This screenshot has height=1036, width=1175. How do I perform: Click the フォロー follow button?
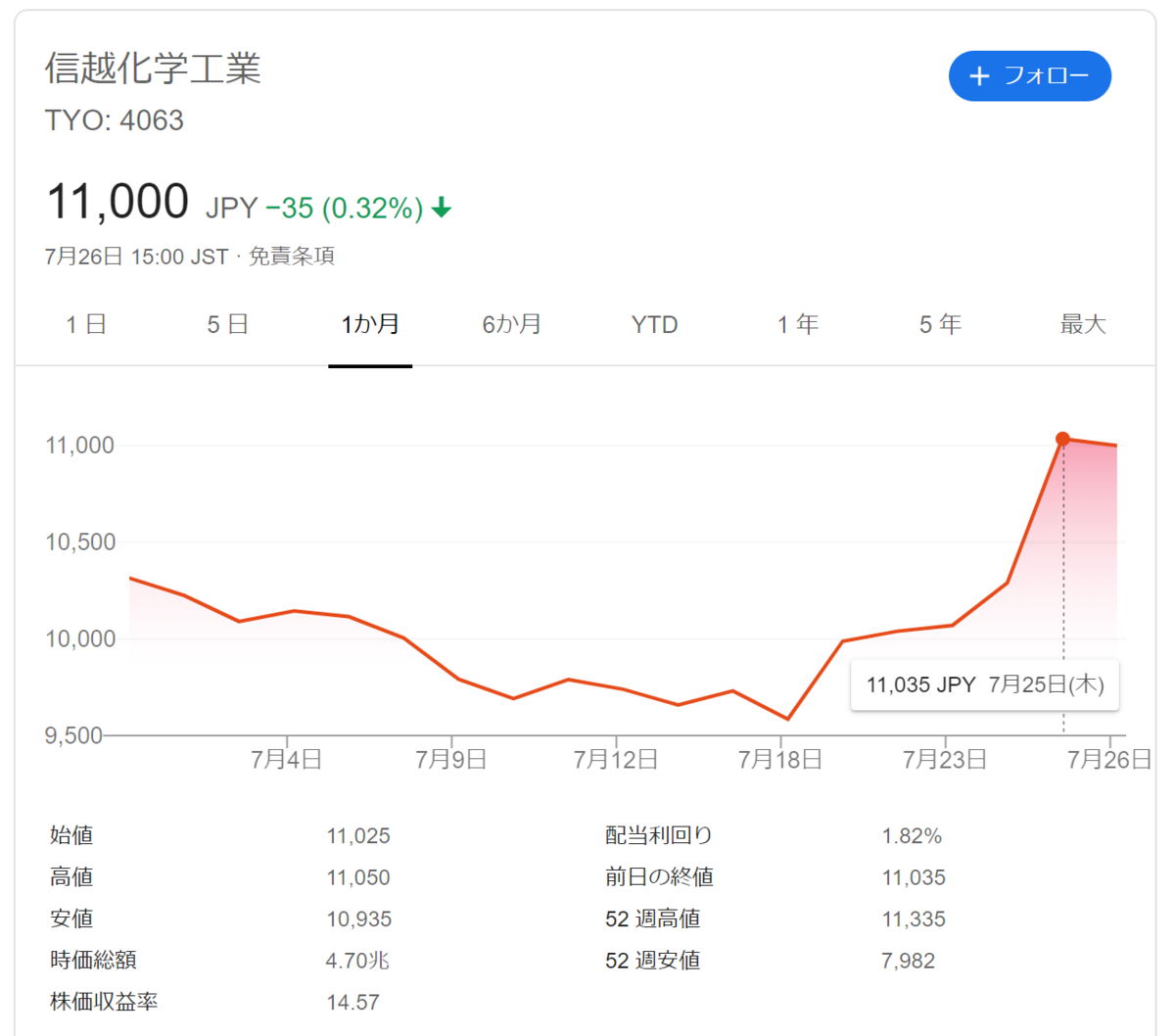pyautogui.click(x=1029, y=76)
